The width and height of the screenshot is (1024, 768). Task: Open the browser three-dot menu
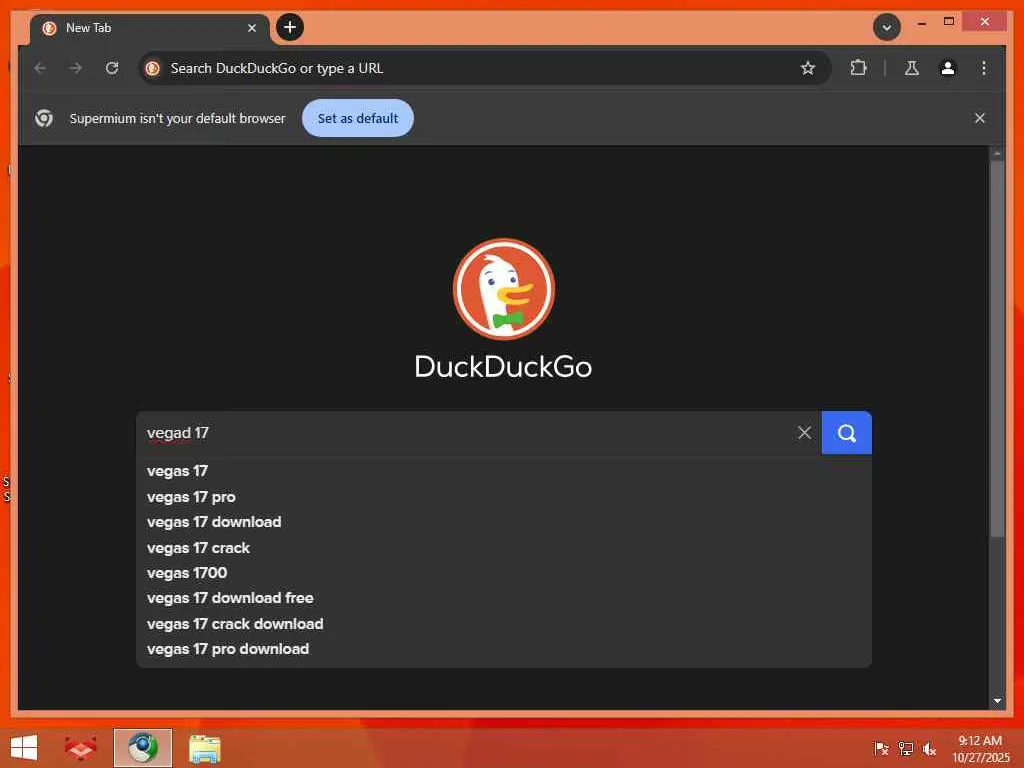point(984,68)
